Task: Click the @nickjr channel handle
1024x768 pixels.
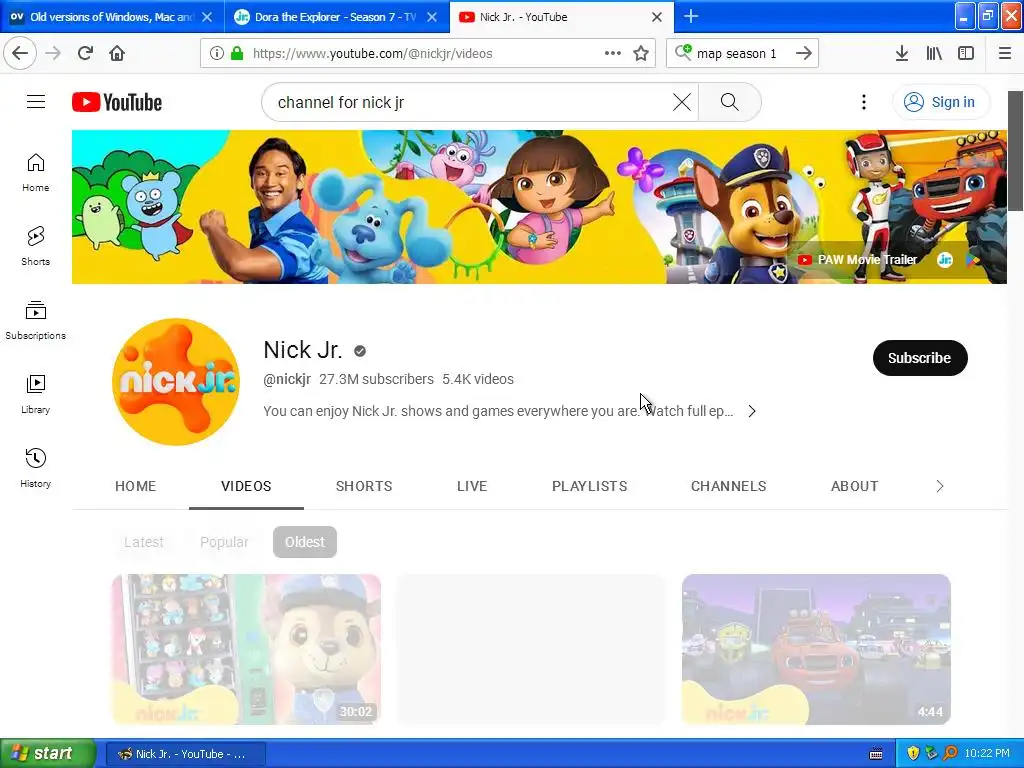Action: (287, 379)
